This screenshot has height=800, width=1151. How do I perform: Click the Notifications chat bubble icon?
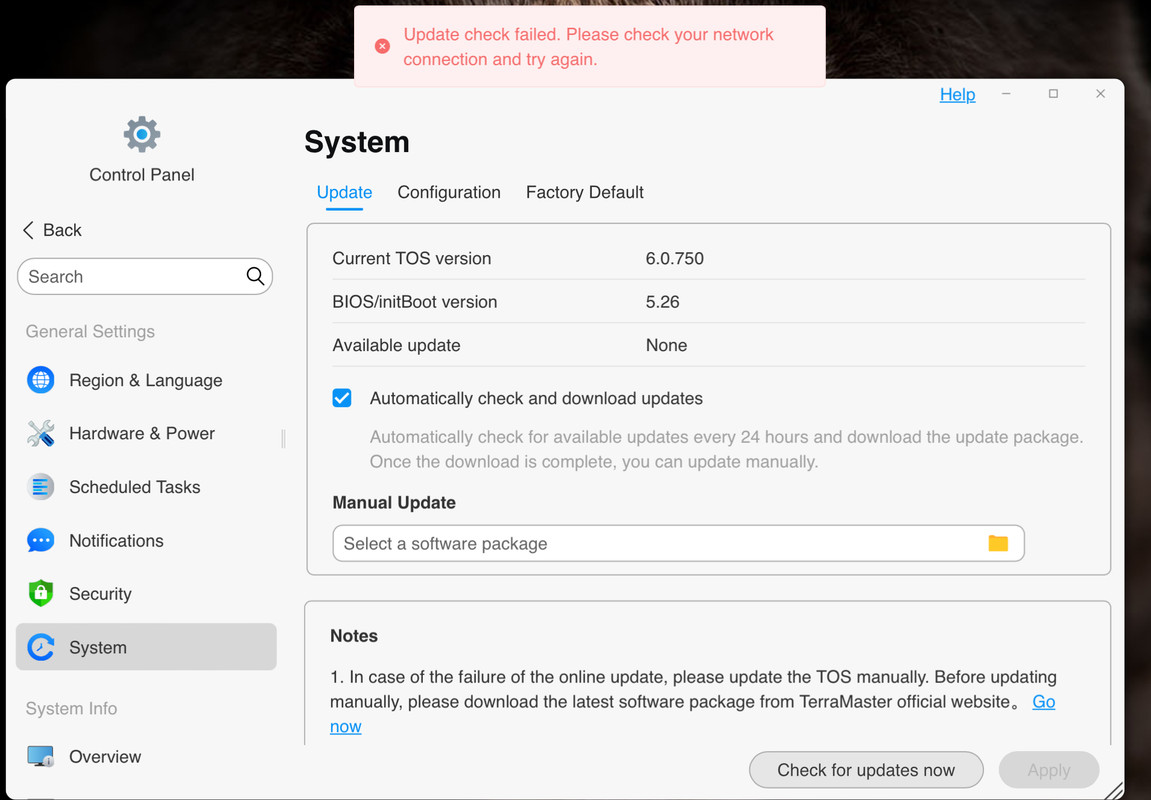[40, 540]
